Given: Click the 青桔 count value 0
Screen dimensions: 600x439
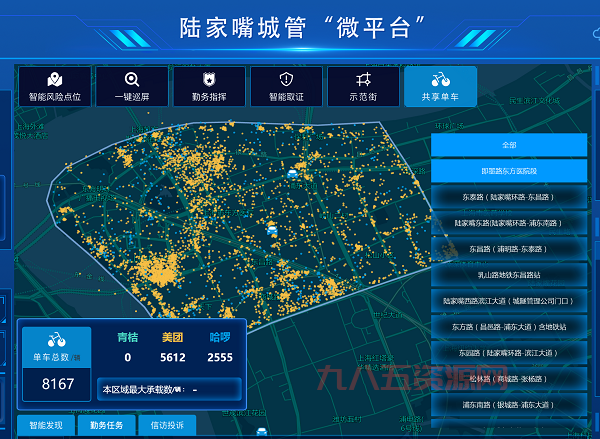Looking at the screenshot, I should pos(128,357).
